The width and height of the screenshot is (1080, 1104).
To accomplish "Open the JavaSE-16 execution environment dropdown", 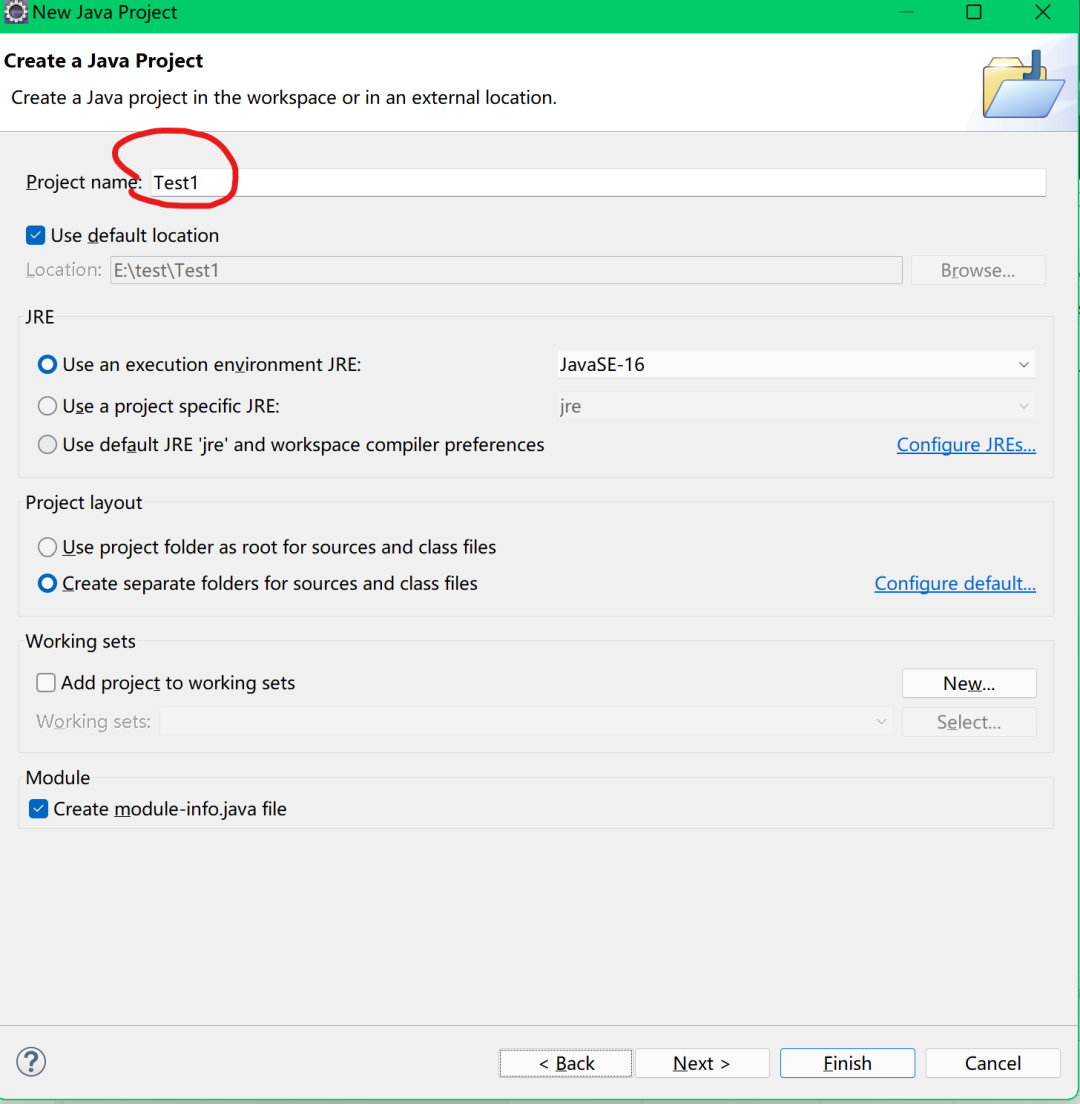I will point(796,365).
